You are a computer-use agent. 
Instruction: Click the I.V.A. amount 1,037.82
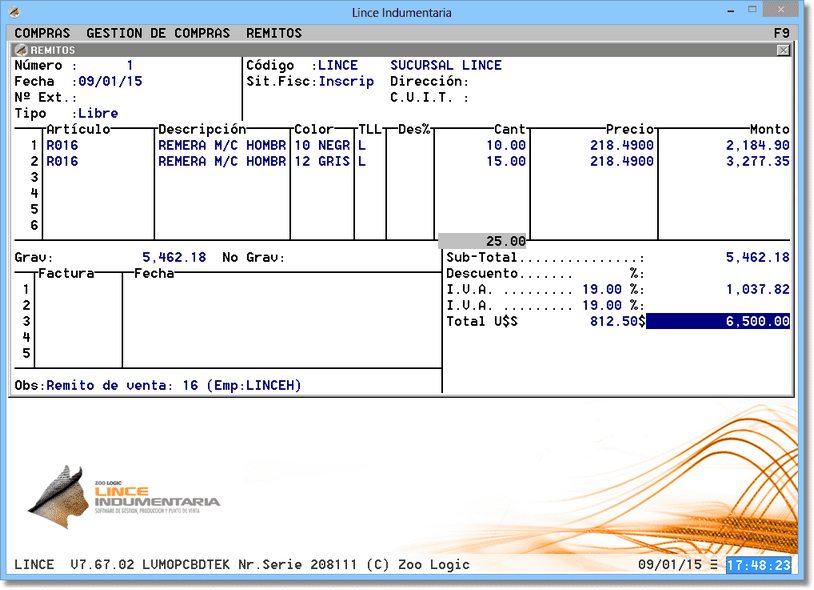pyautogui.click(x=758, y=290)
